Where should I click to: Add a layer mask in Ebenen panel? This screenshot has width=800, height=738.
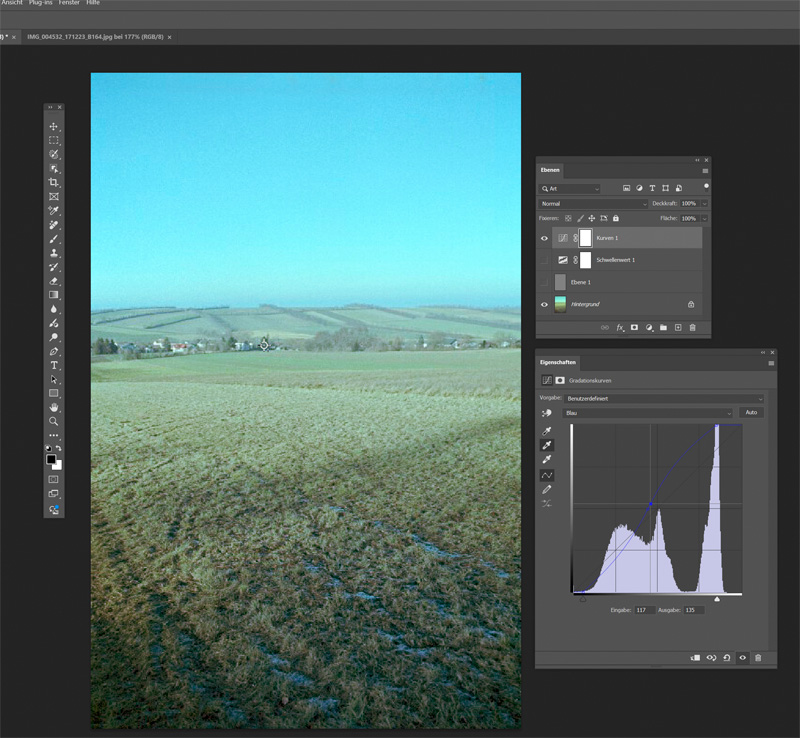coord(634,328)
